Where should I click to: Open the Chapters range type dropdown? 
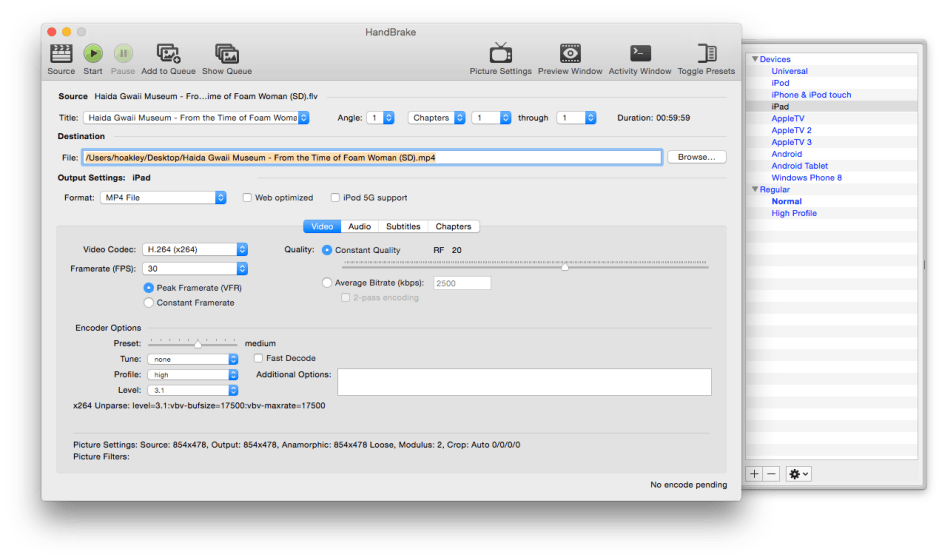(x=436, y=118)
